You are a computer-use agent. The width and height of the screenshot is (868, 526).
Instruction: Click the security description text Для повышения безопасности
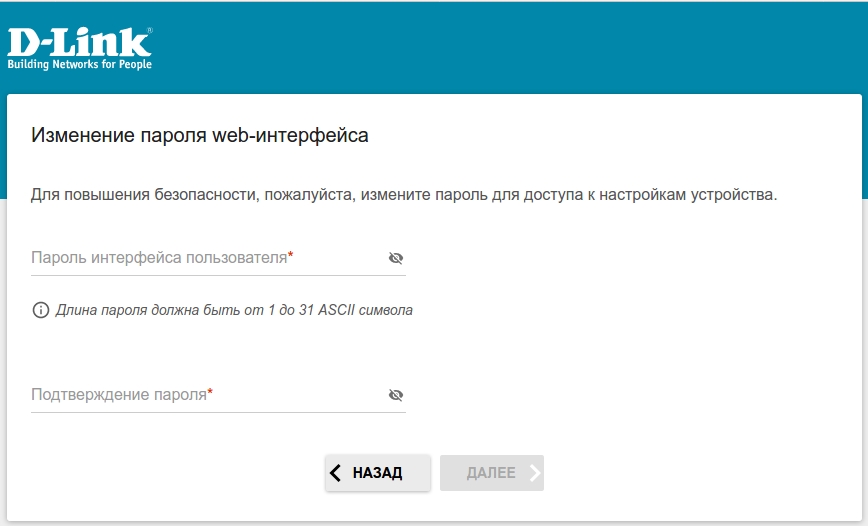[403, 194]
